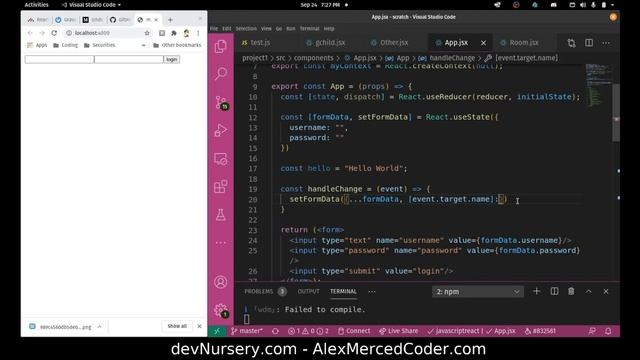The image size is (640, 360).
Task: Click Connect in the status bar
Action: coord(354,331)
